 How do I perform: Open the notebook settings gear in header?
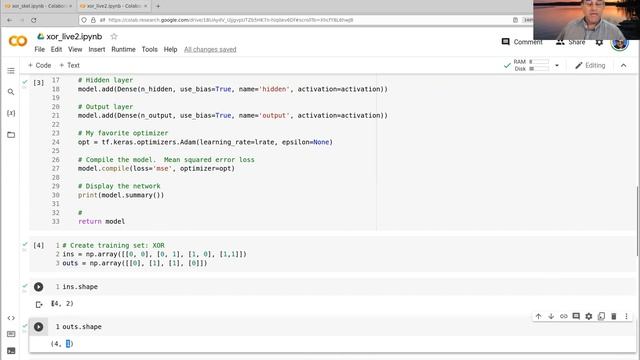[x=599, y=42]
